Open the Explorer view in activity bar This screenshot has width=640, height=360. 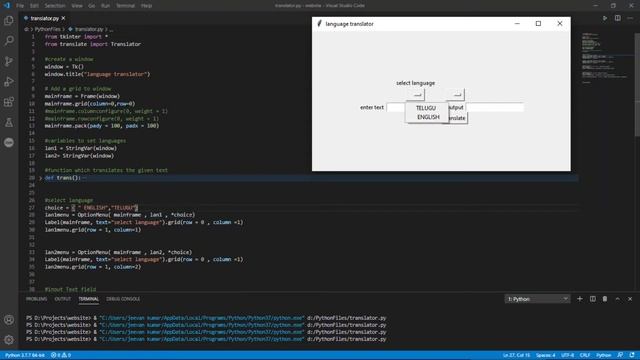tap(9, 20)
